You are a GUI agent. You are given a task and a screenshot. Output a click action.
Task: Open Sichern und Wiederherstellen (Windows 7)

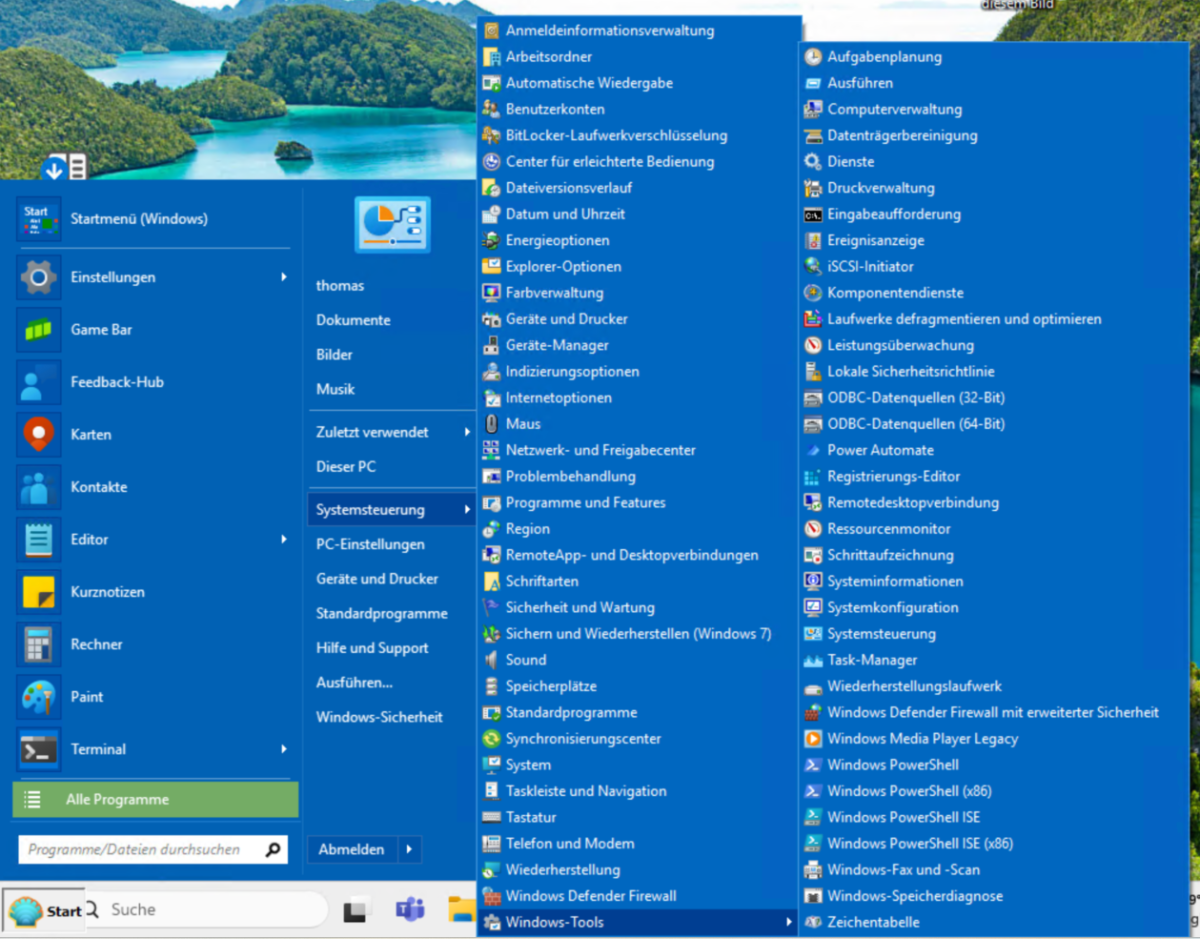[x=638, y=634]
